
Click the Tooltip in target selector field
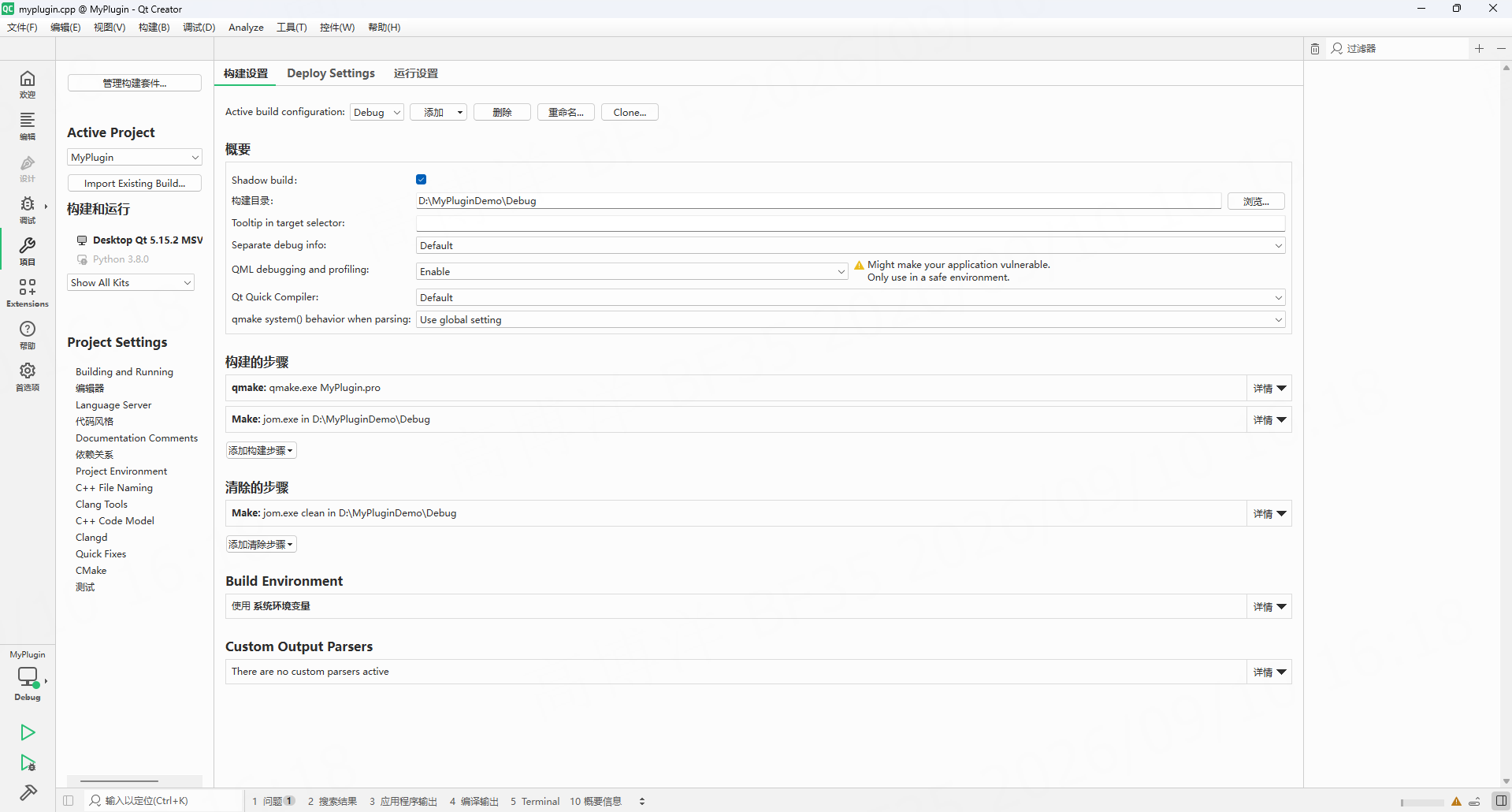(x=850, y=223)
